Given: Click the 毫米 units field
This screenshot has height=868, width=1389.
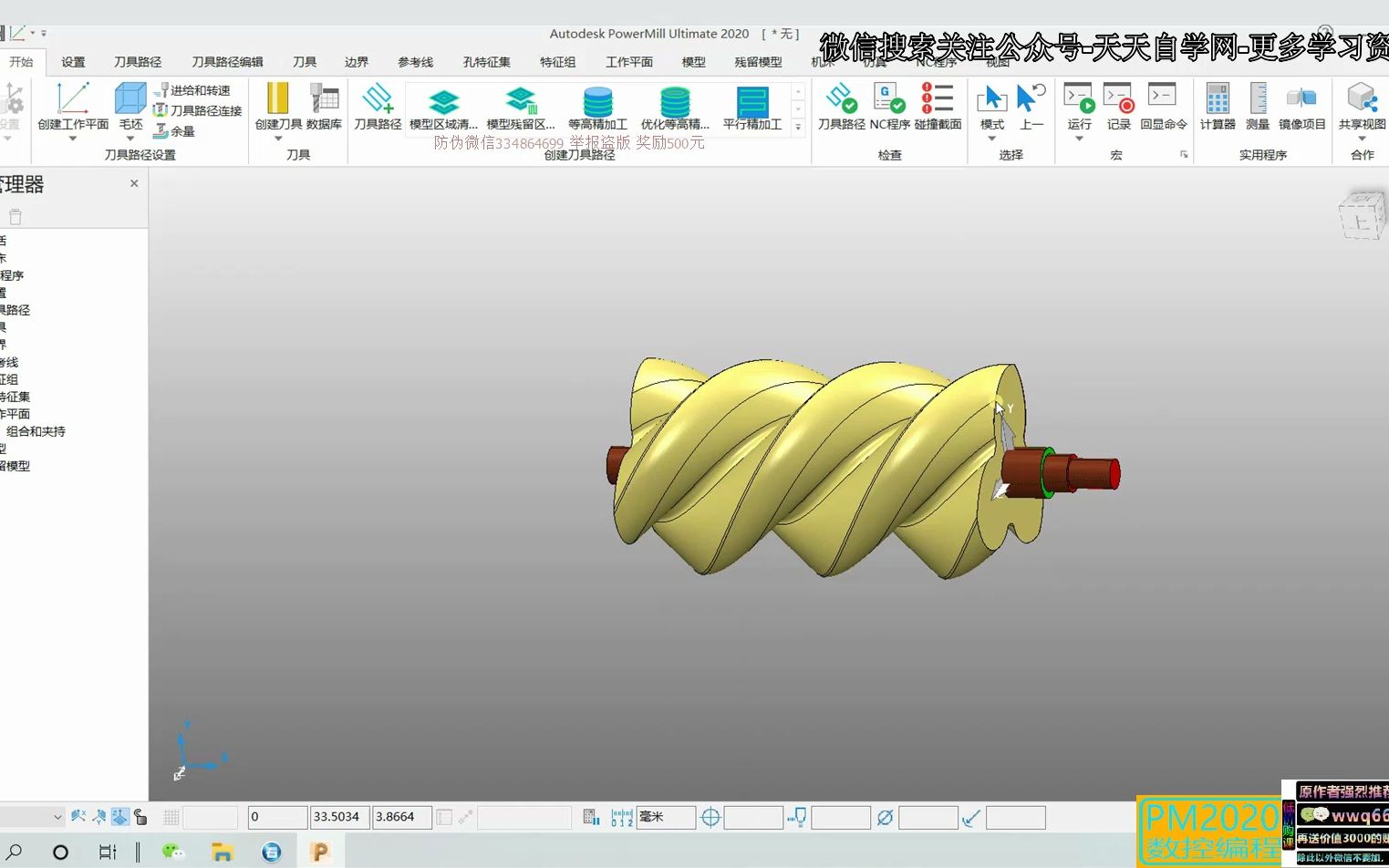Looking at the screenshot, I should 666,817.
